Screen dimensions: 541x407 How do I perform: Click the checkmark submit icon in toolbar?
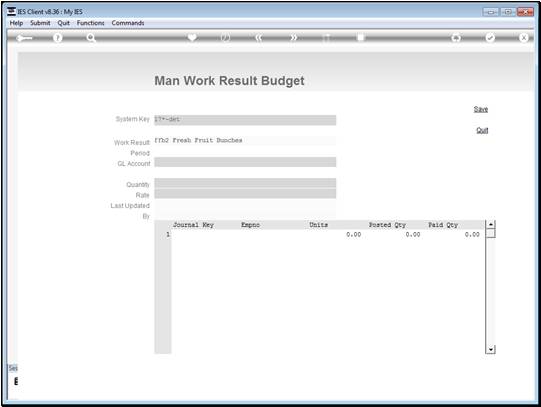490,38
